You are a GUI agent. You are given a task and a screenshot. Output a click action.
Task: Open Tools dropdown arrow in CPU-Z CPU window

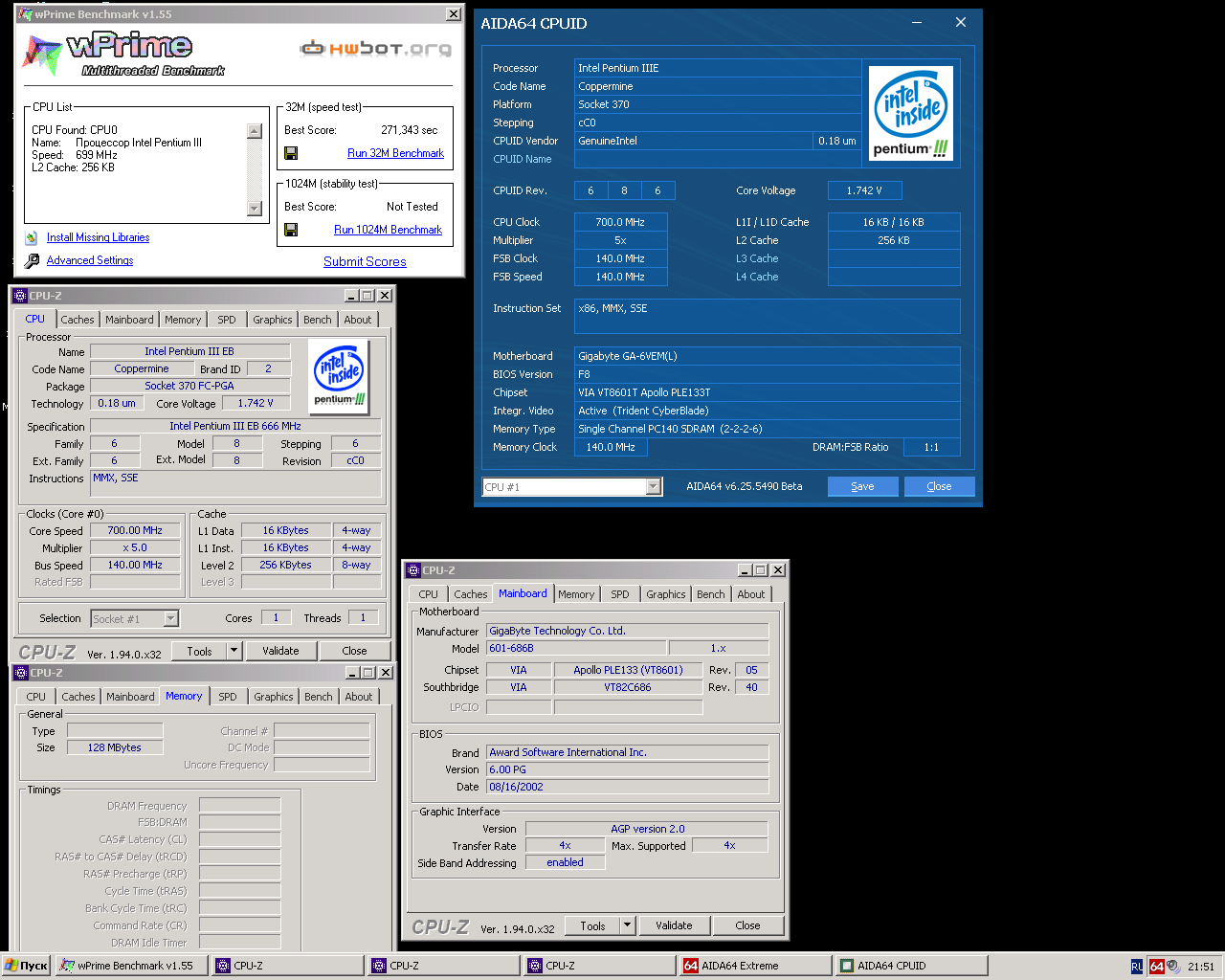tap(234, 651)
